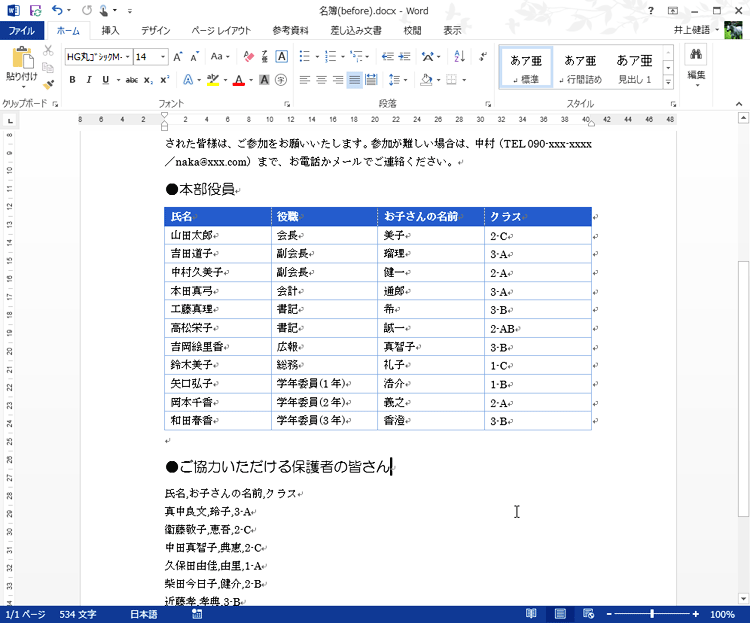
Task: Open borders dropdown arrow
Action: click(x=464, y=80)
